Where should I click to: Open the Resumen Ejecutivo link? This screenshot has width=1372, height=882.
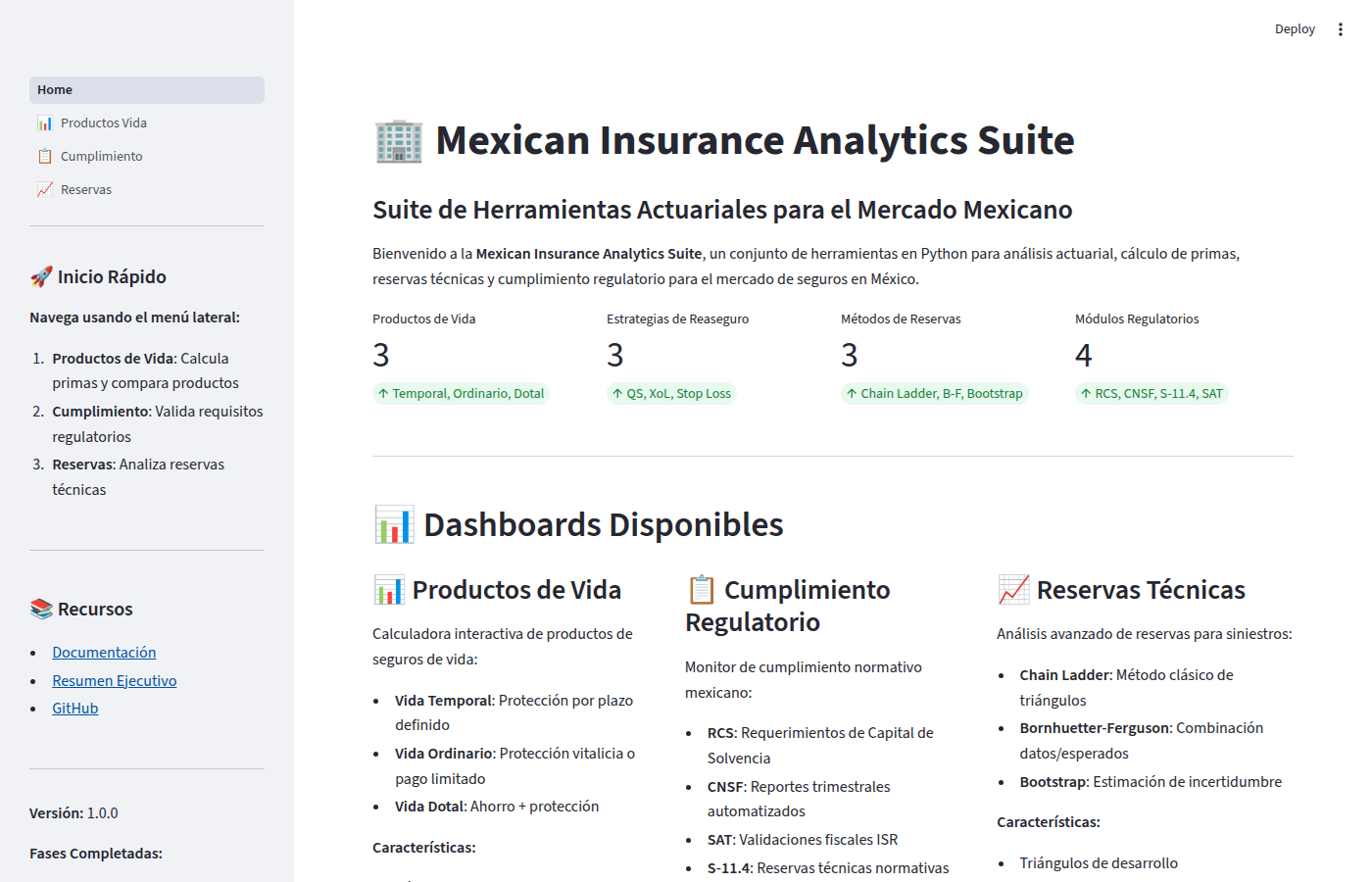pos(114,680)
